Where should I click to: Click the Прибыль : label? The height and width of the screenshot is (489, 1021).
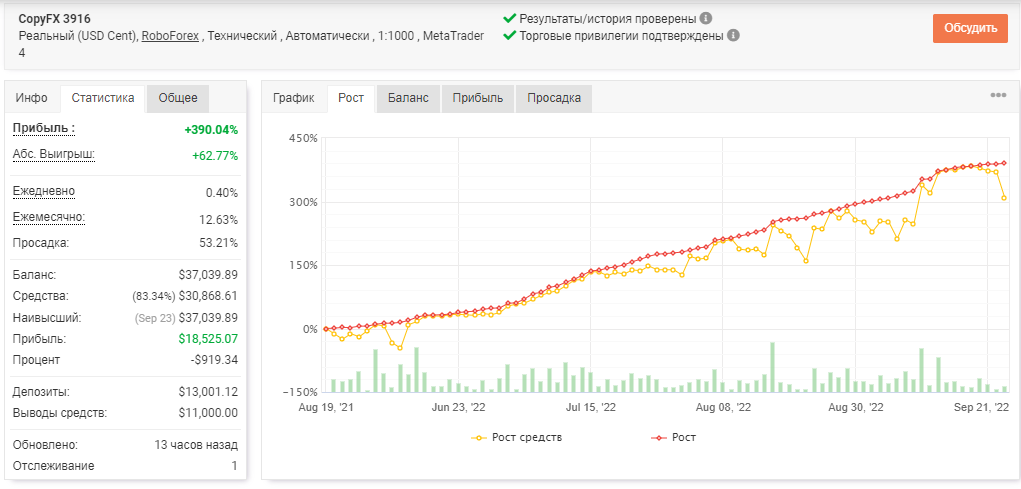44,128
